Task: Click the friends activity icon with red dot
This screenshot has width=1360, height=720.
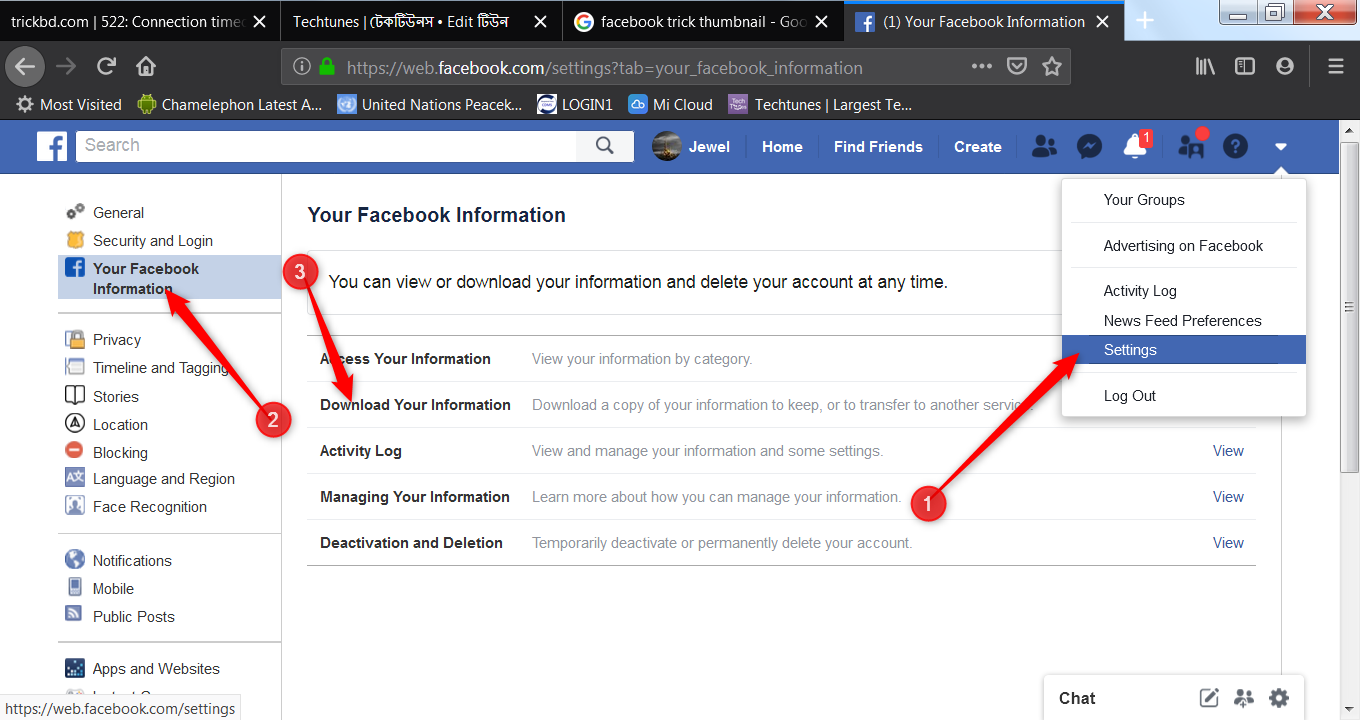Action: click(1191, 146)
